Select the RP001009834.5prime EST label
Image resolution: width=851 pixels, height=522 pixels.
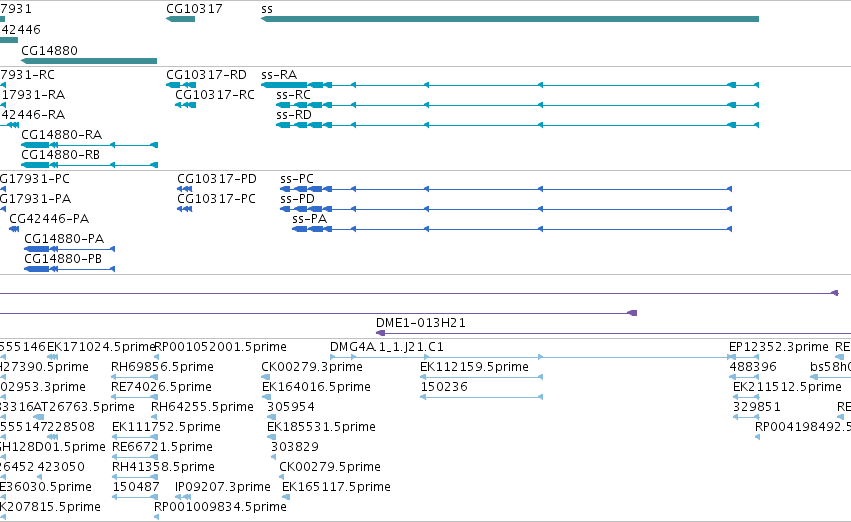point(220,507)
